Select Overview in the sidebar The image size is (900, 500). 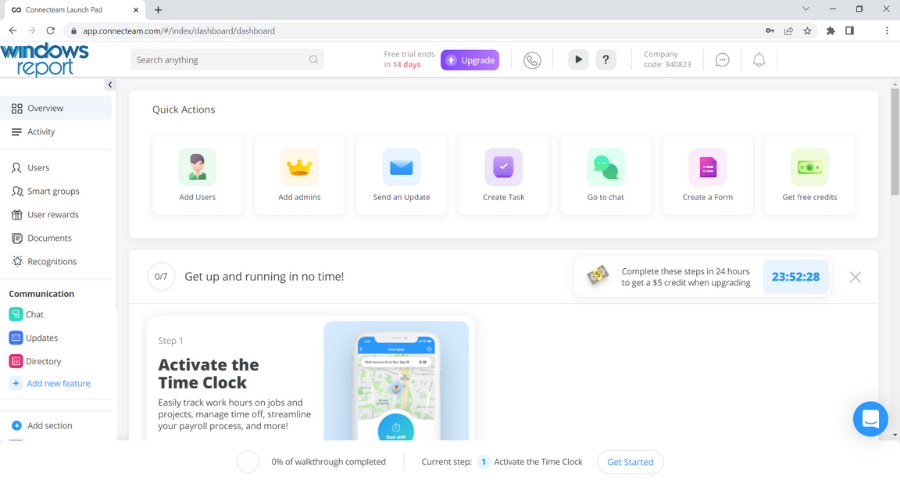click(56, 108)
